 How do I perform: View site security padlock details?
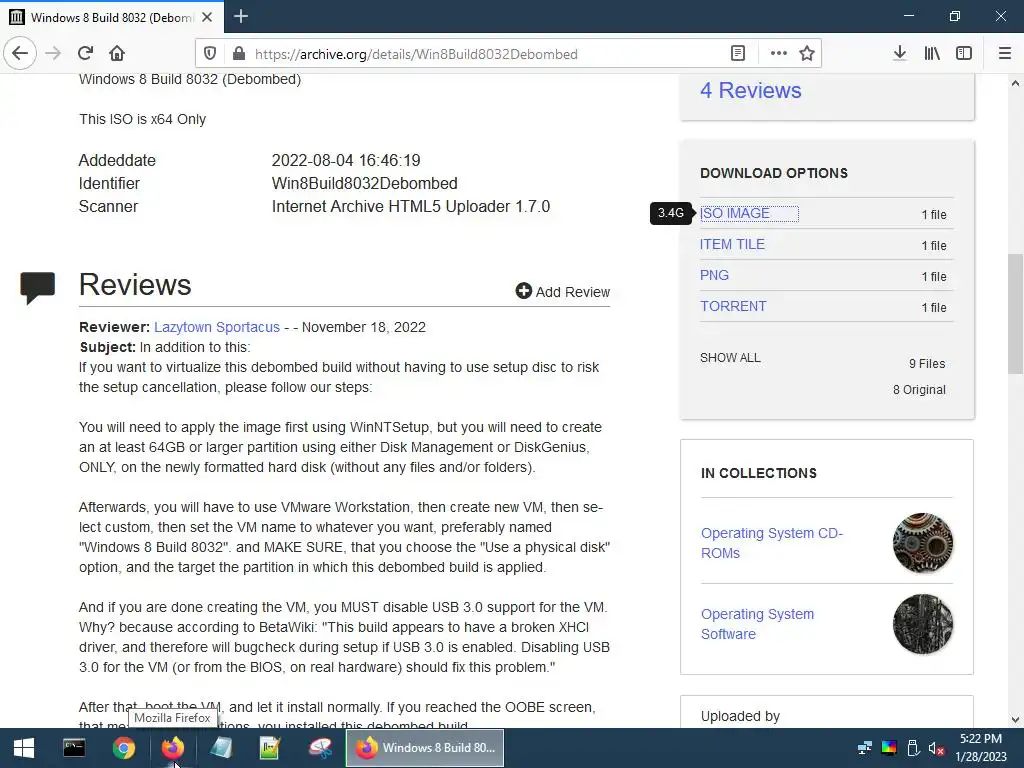click(238, 54)
